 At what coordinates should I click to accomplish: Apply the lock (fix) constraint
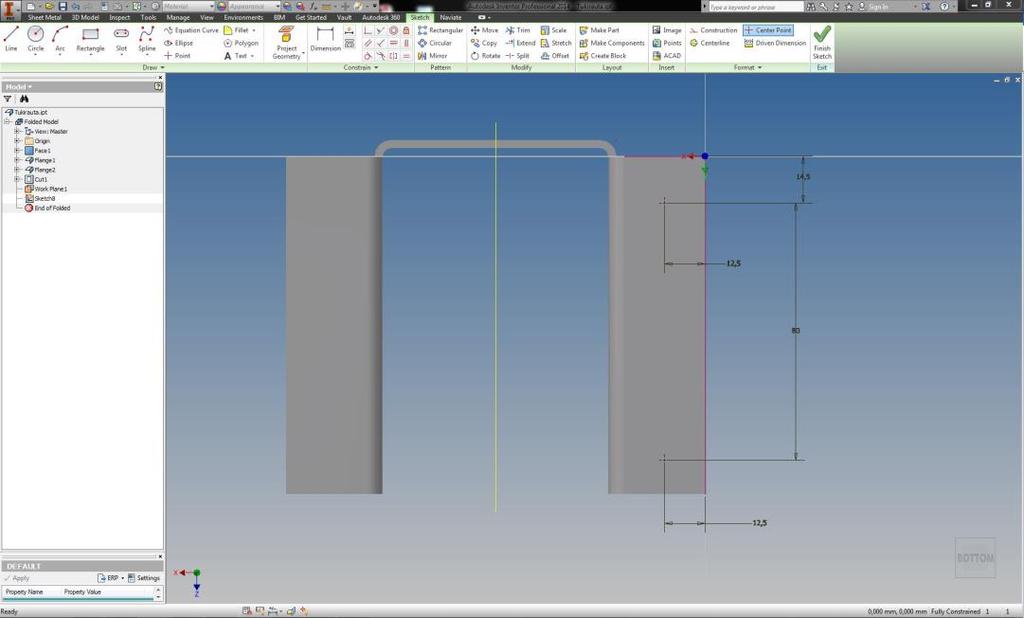(406, 30)
